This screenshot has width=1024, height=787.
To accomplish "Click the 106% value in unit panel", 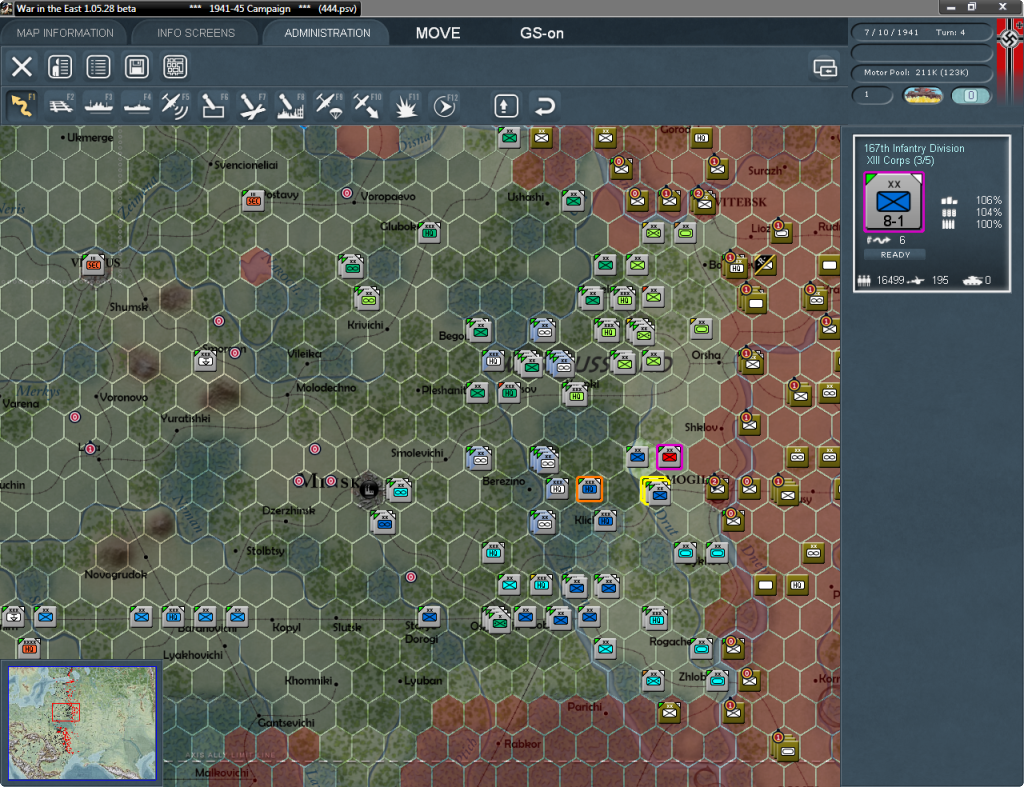I will coord(988,200).
